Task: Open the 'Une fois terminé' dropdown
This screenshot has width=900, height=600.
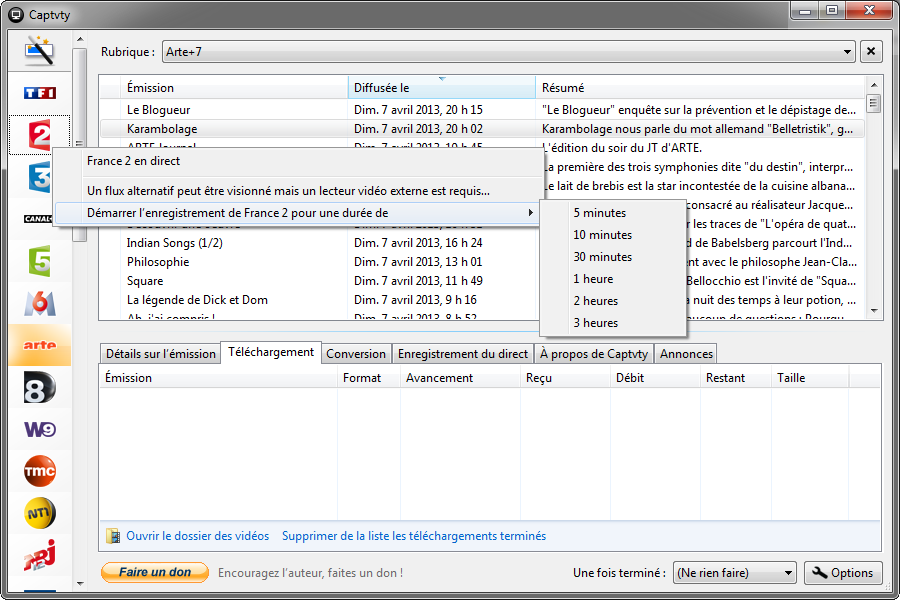Action: [735, 573]
